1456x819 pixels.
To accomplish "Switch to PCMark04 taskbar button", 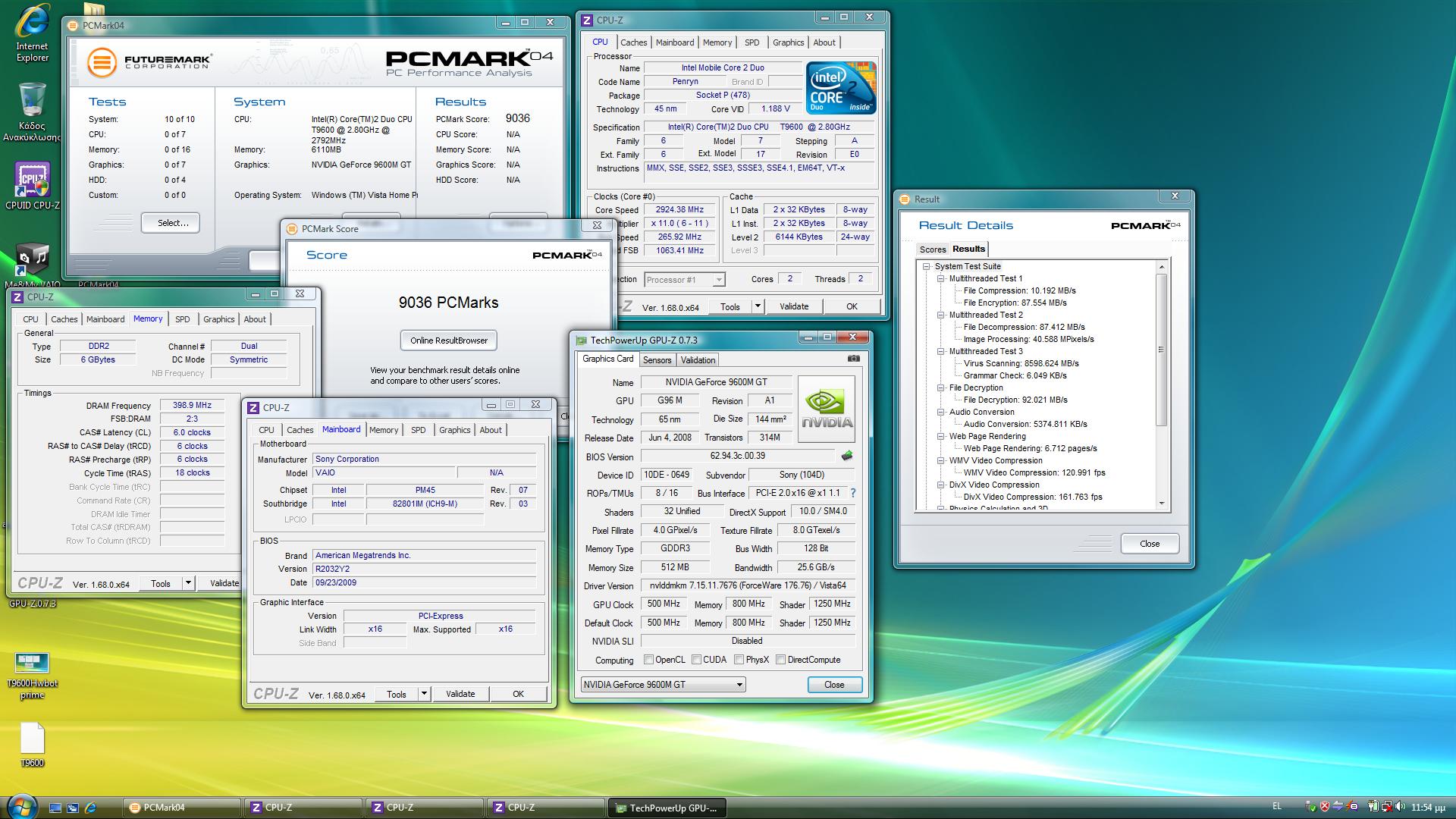I will click(182, 808).
